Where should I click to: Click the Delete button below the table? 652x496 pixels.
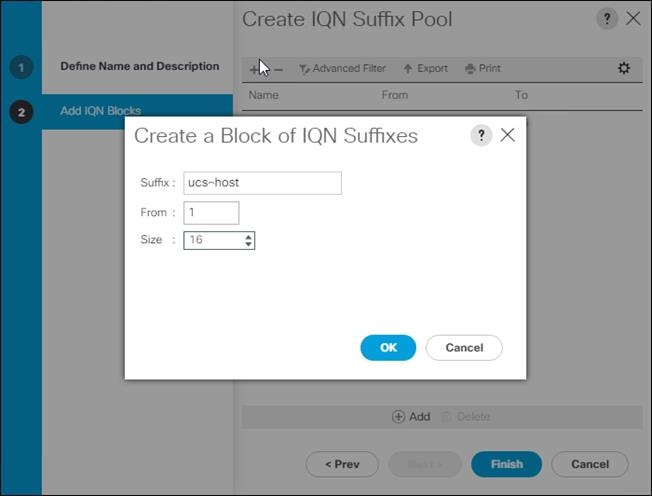(x=466, y=417)
